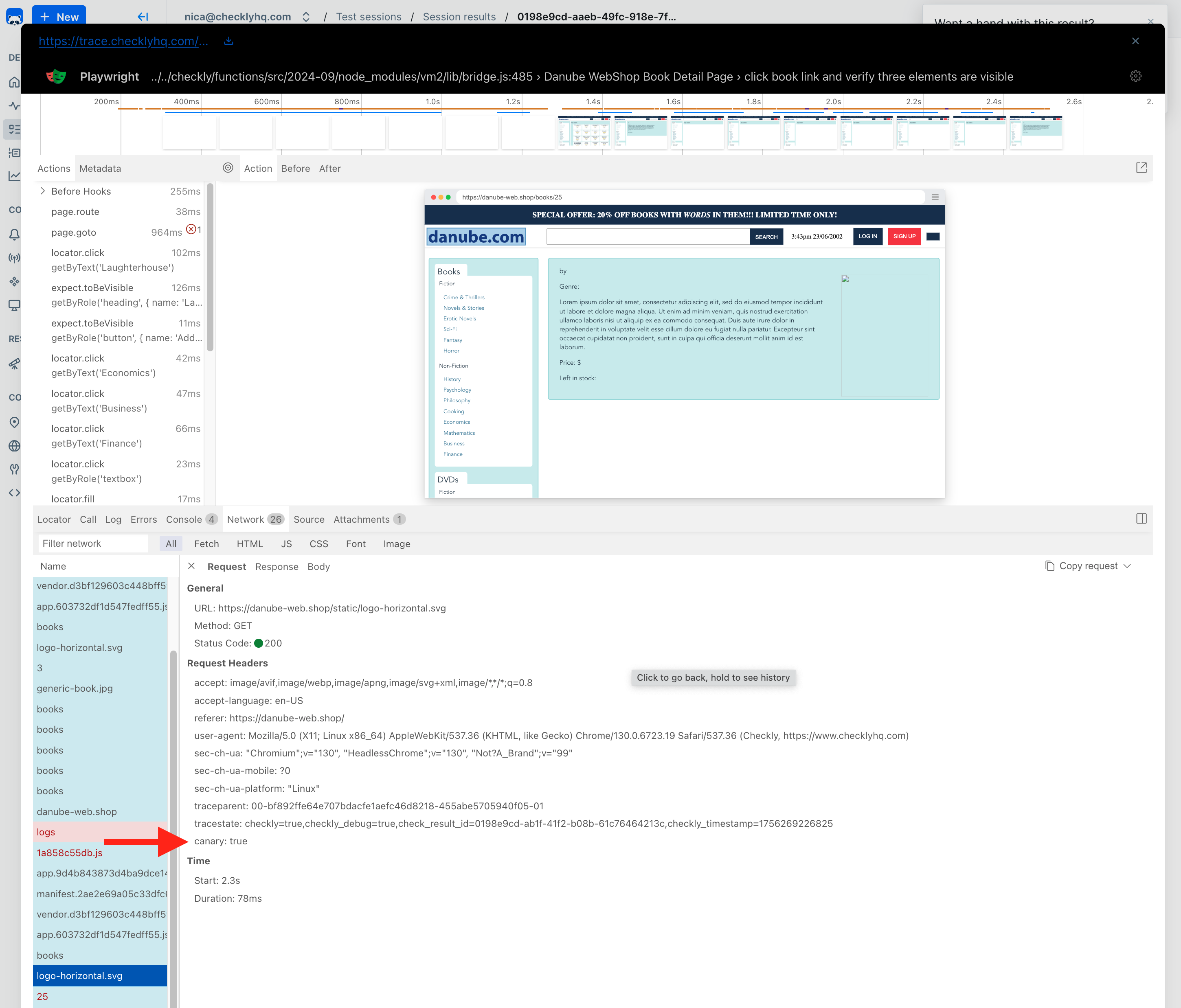This screenshot has height=1008, width=1181.
Task: Expand the Before Hooks action
Action: pyautogui.click(x=43, y=191)
